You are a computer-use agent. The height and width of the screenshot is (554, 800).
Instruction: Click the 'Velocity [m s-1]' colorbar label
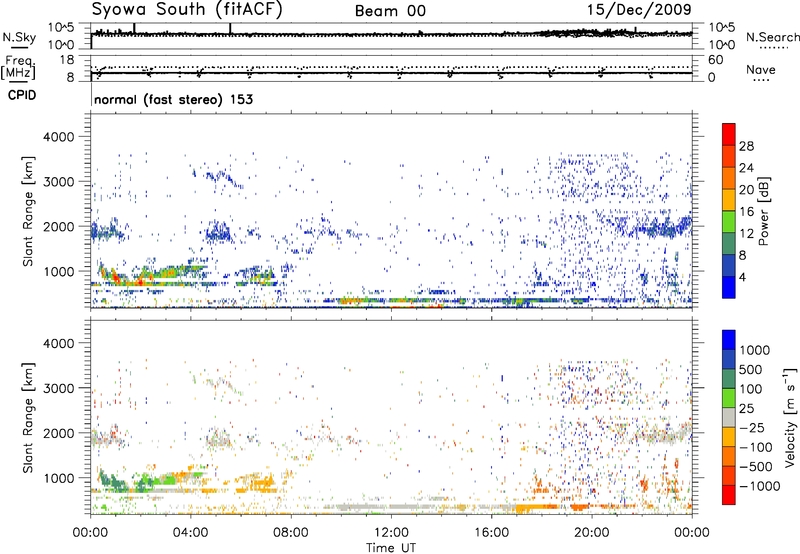[x=790, y=417]
